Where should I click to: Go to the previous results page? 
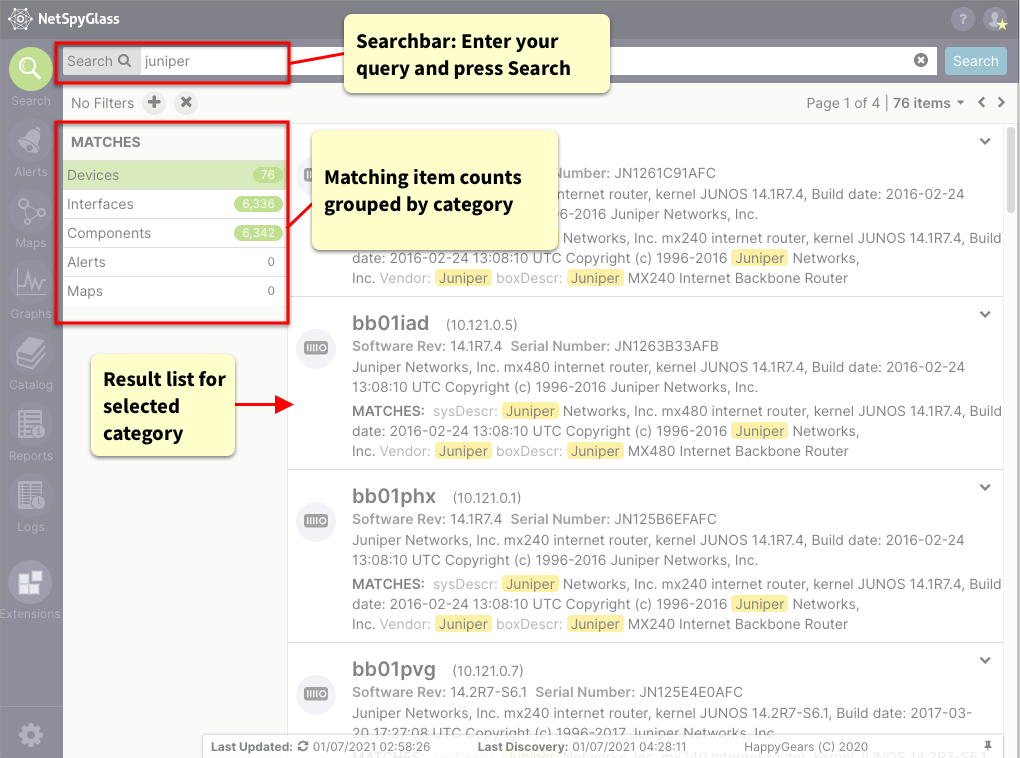(982, 102)
